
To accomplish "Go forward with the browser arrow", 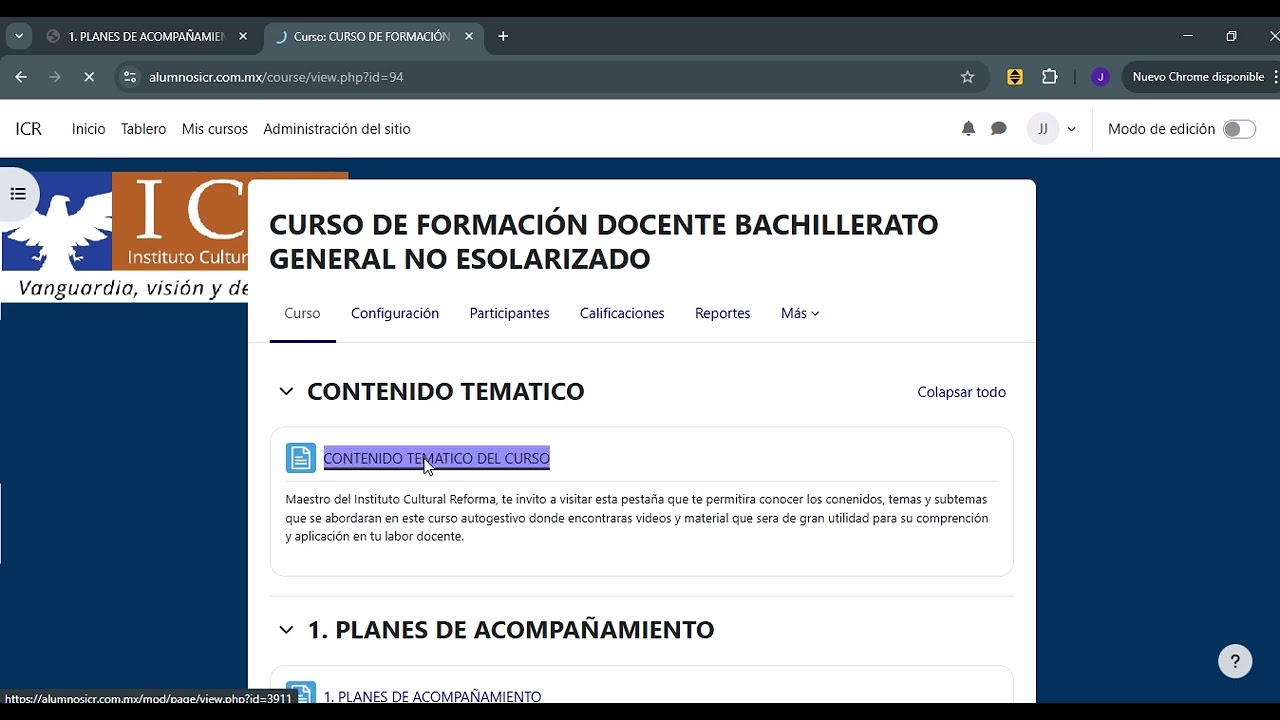I will [55, 77].
